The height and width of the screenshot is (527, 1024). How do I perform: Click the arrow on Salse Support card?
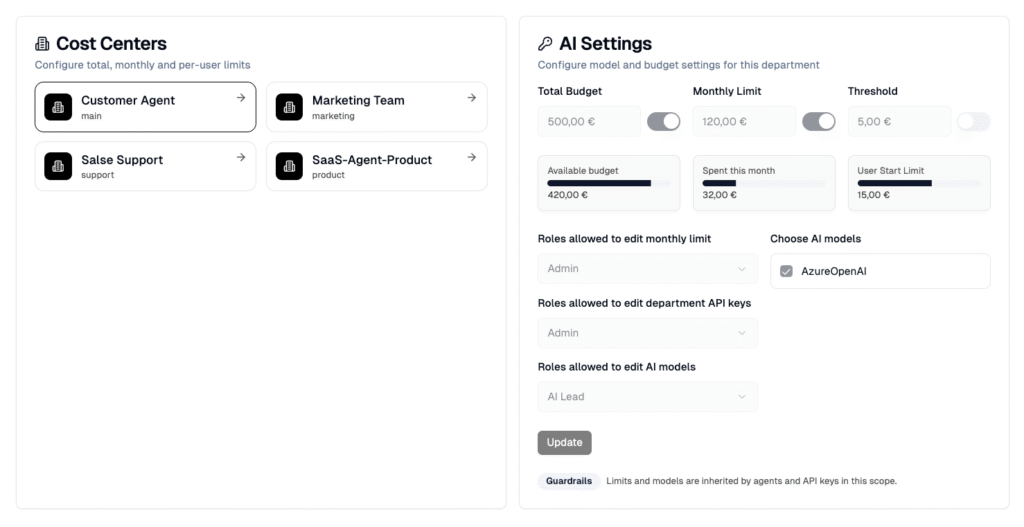pyautogui.click(x=241, y=157)
